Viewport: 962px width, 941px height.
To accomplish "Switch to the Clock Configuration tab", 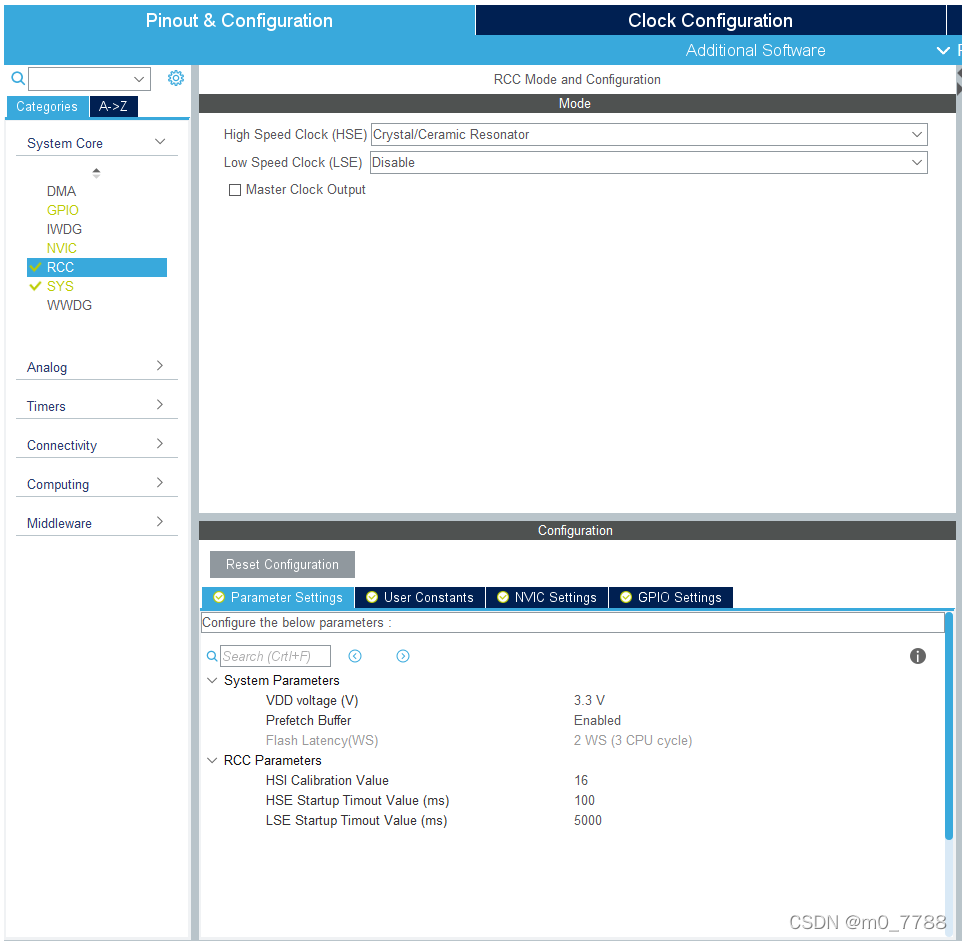I will (710, 20).
